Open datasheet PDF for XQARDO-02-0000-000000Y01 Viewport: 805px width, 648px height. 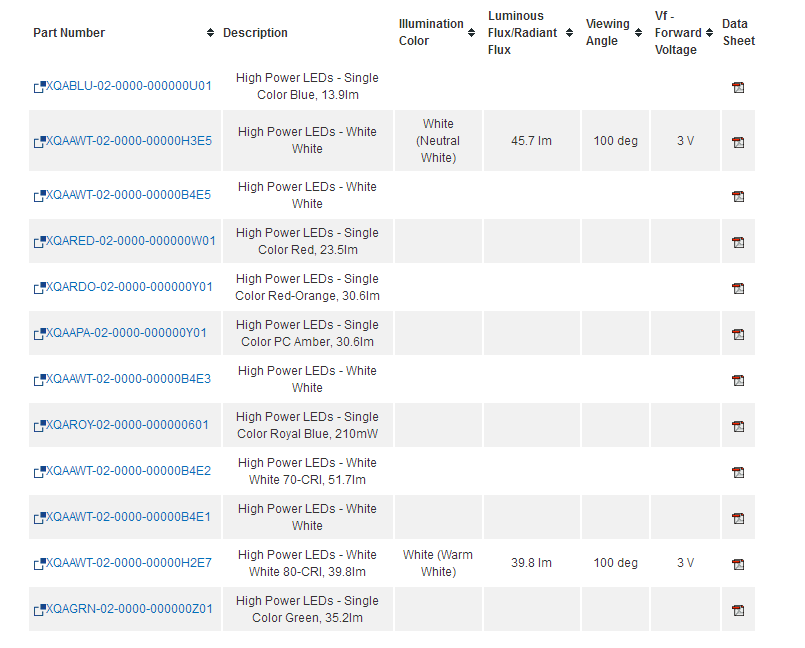[x=738, y=289]
